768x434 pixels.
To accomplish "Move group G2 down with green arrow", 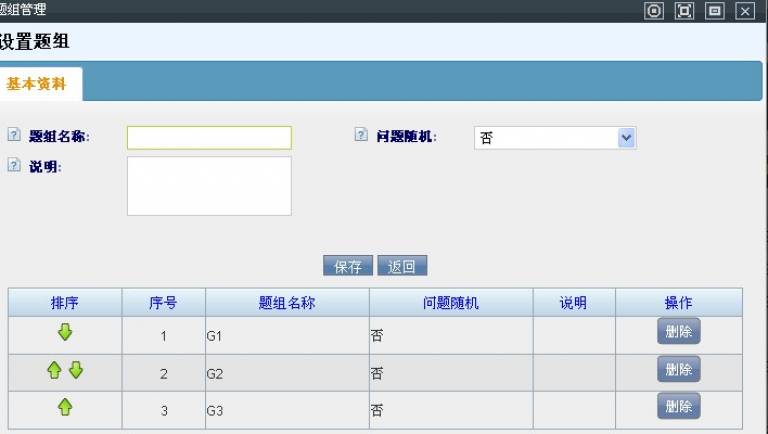I will click(x=75, y=370).
